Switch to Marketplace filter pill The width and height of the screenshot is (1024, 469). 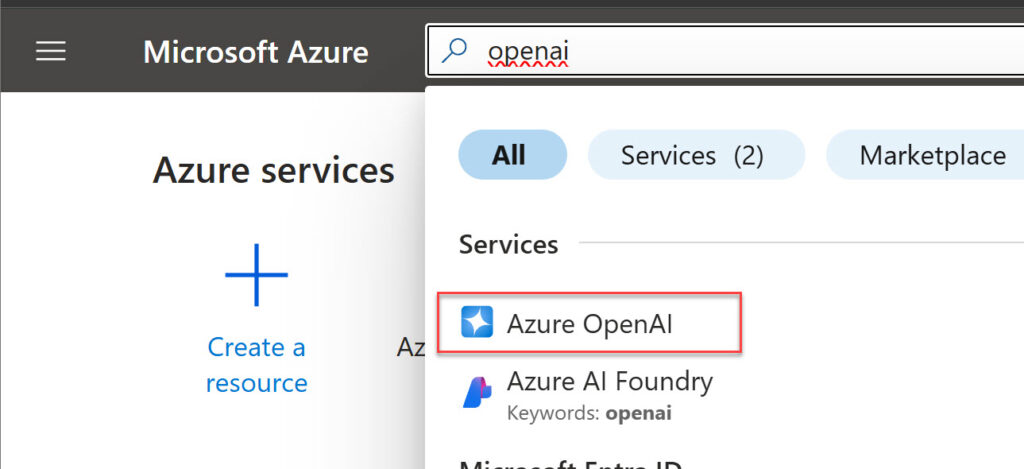point(926,155)
